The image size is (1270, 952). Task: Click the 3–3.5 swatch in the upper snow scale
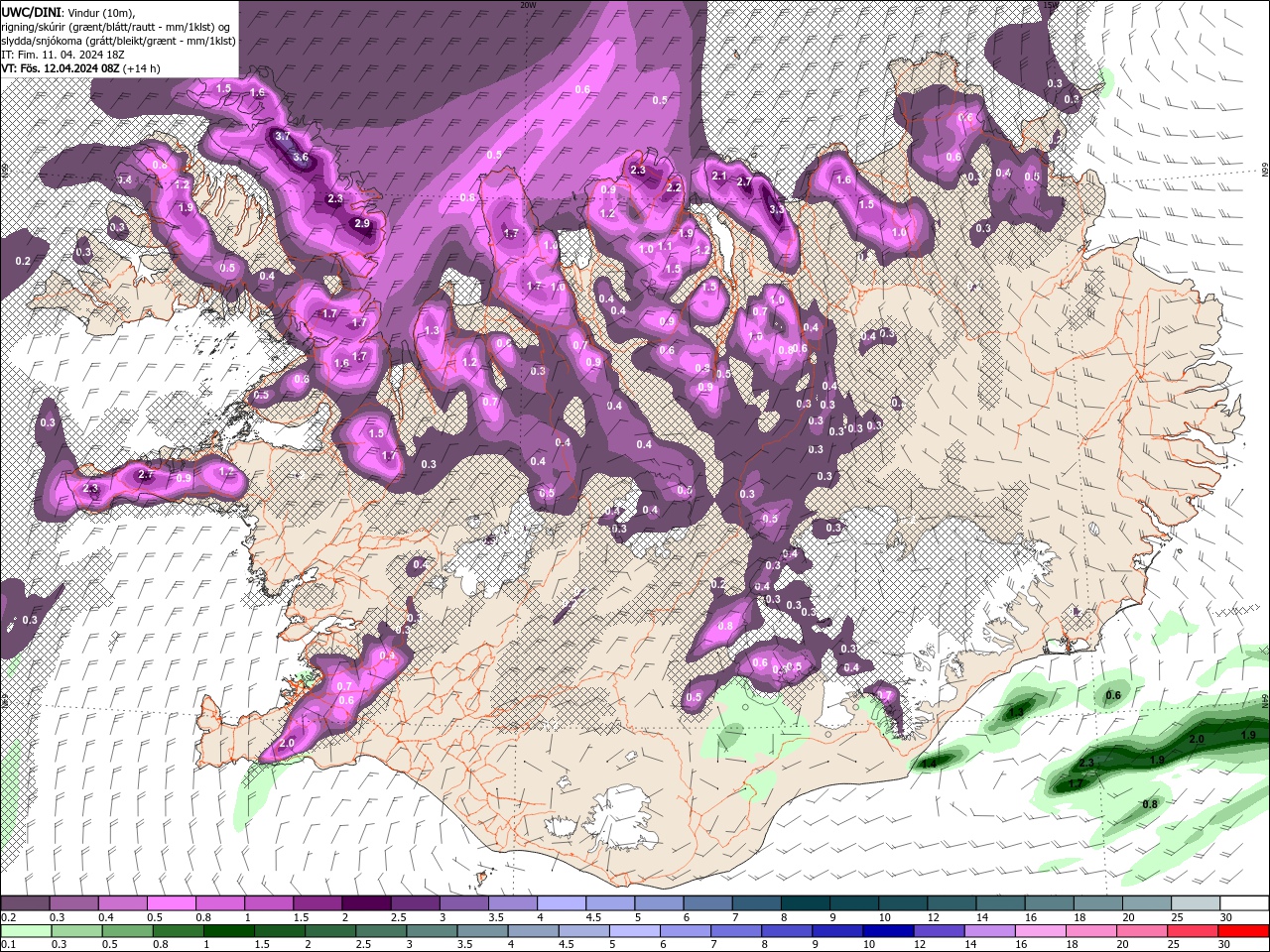[x=463, y=903]
